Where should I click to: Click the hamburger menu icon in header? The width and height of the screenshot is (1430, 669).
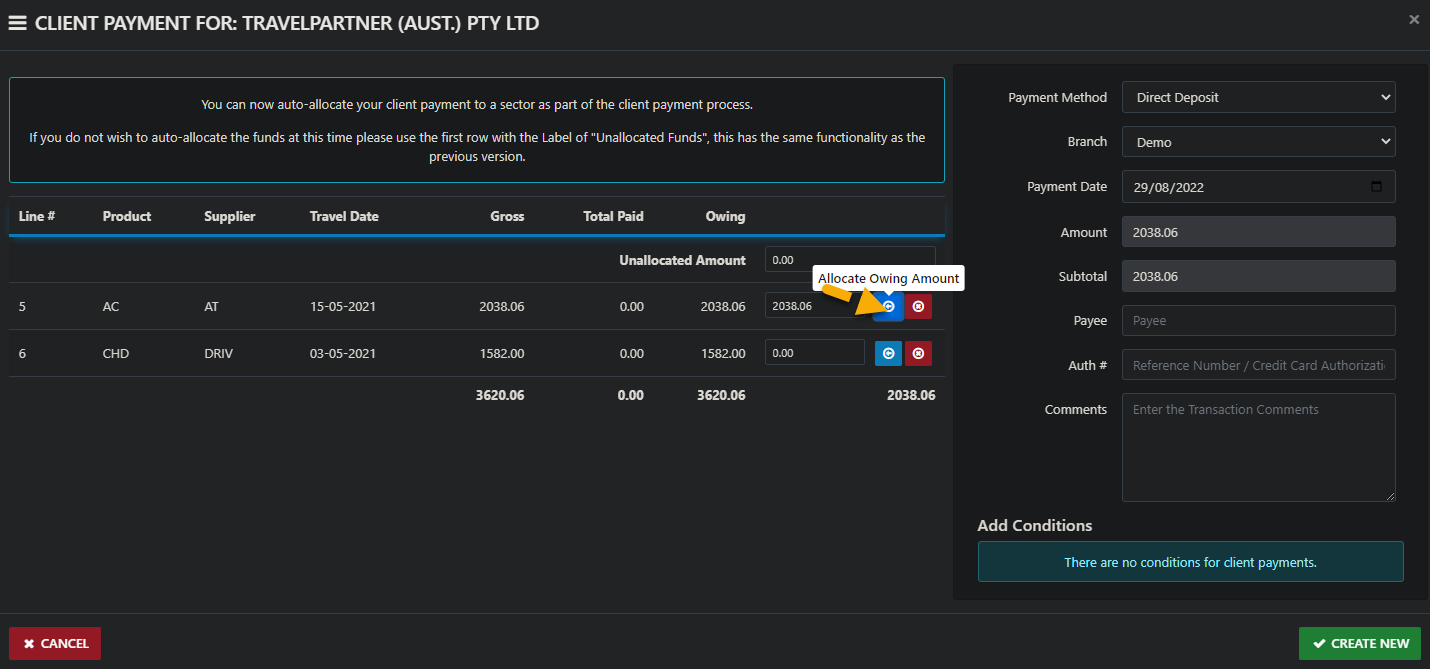17,23
